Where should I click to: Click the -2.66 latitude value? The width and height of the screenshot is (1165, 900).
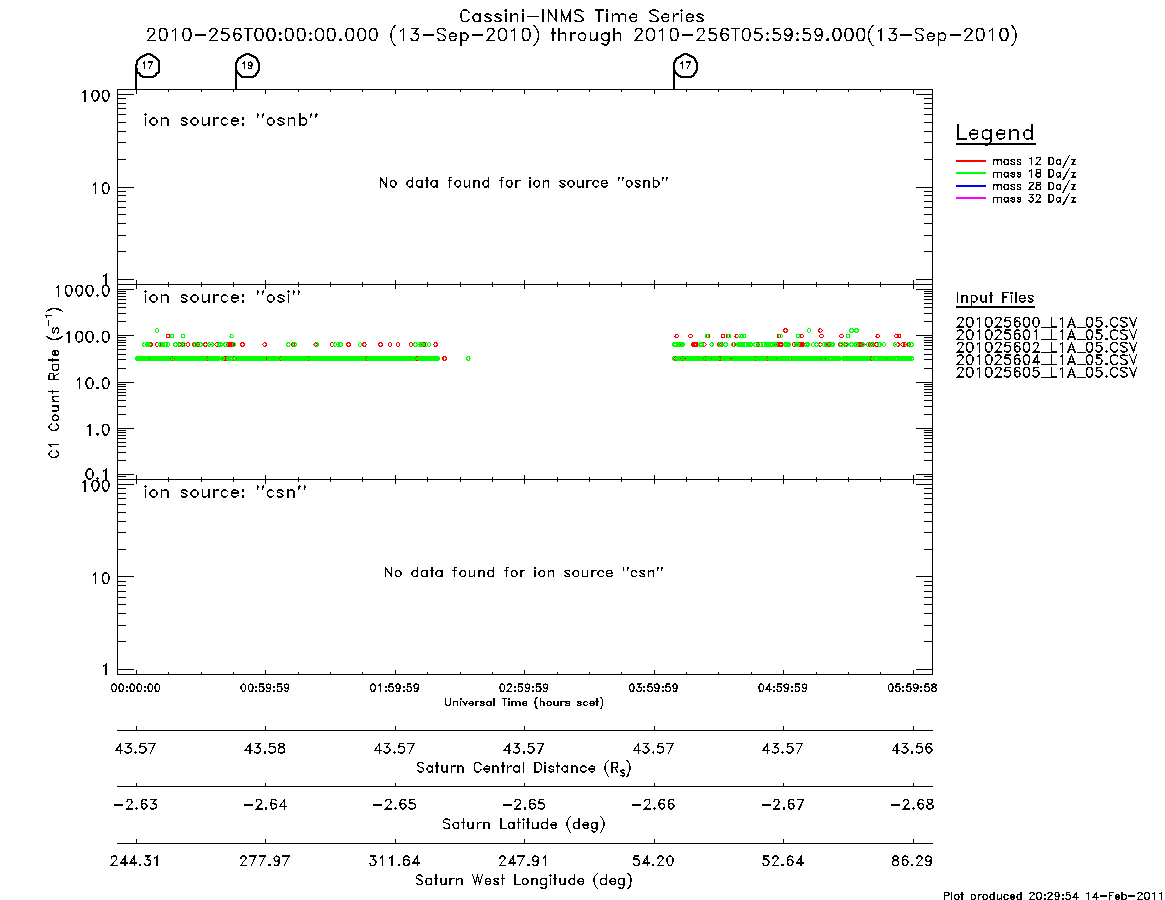click(653, 805)
